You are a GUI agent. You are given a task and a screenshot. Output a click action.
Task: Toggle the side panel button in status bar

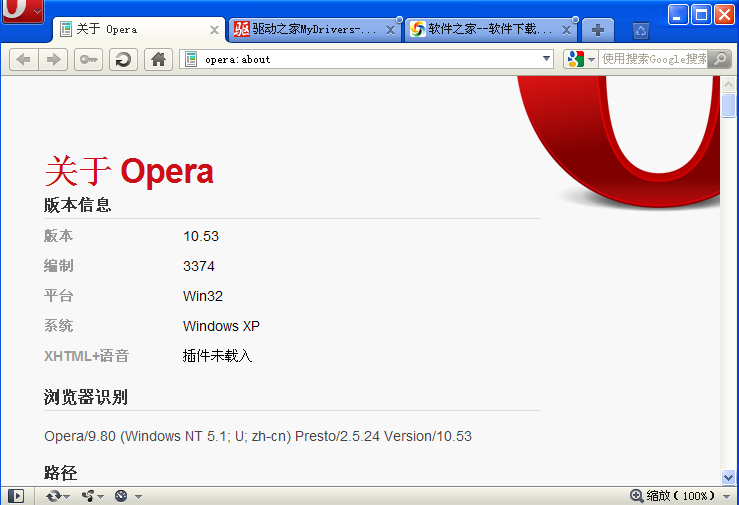tap(16, 496)
